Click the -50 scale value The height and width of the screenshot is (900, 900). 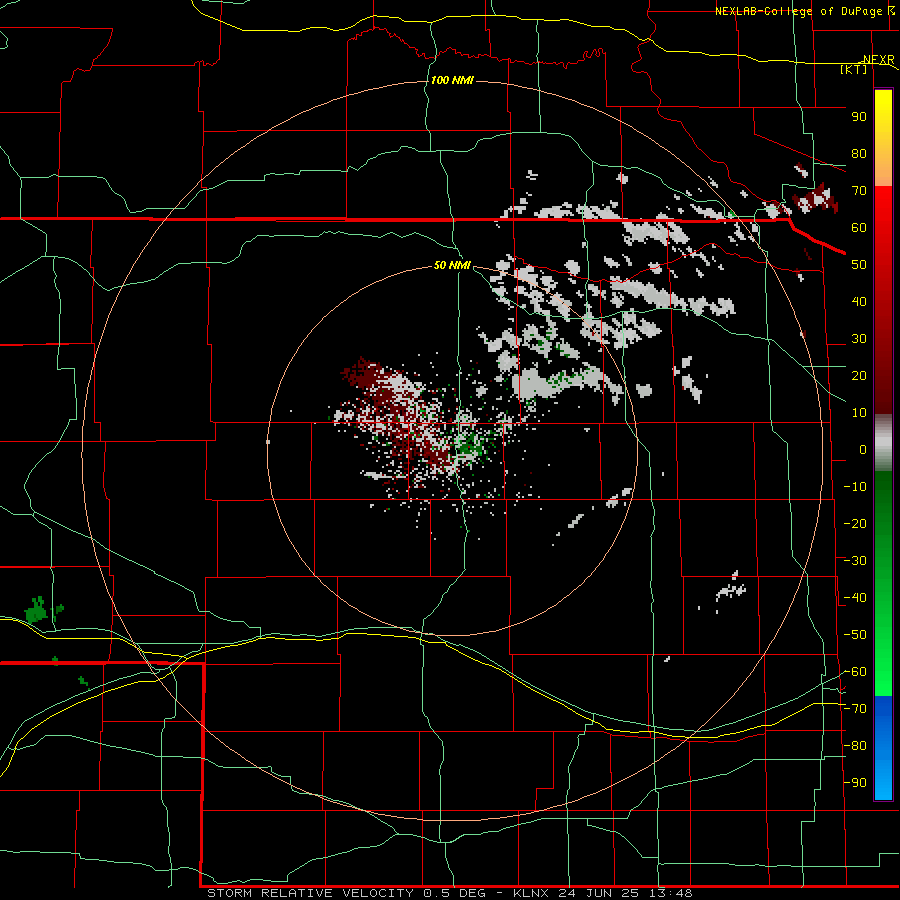coord(855,635)
